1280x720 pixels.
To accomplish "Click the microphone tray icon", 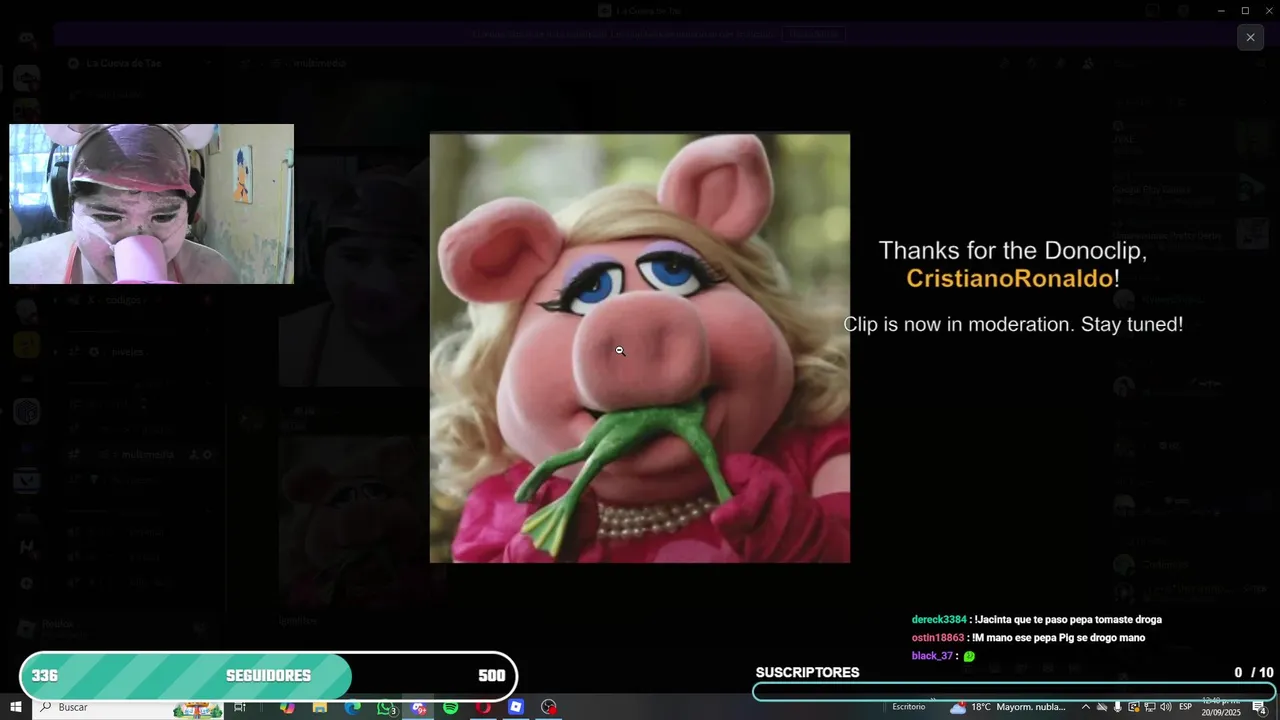I will click(x=1118, y=707).
